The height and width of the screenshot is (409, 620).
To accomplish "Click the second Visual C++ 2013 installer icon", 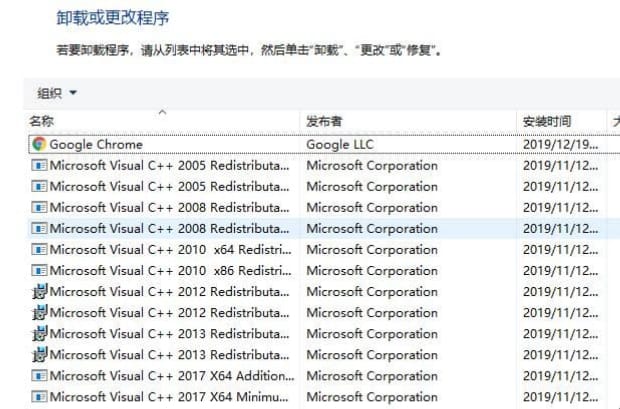I will coord(39,355).
